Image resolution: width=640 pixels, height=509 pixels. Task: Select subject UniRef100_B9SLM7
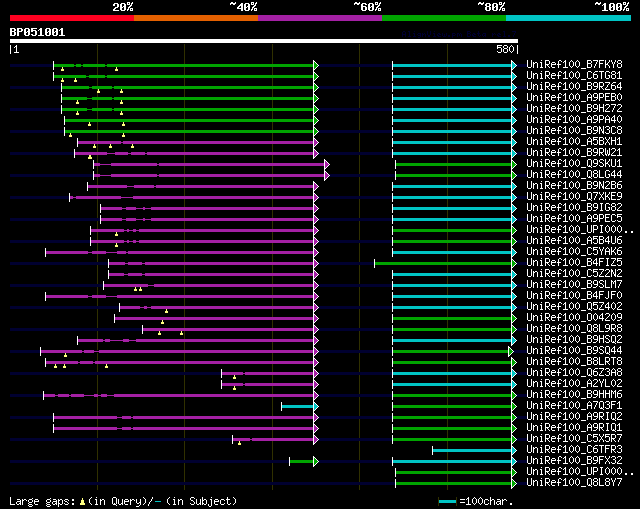click(x=574, y=285)
